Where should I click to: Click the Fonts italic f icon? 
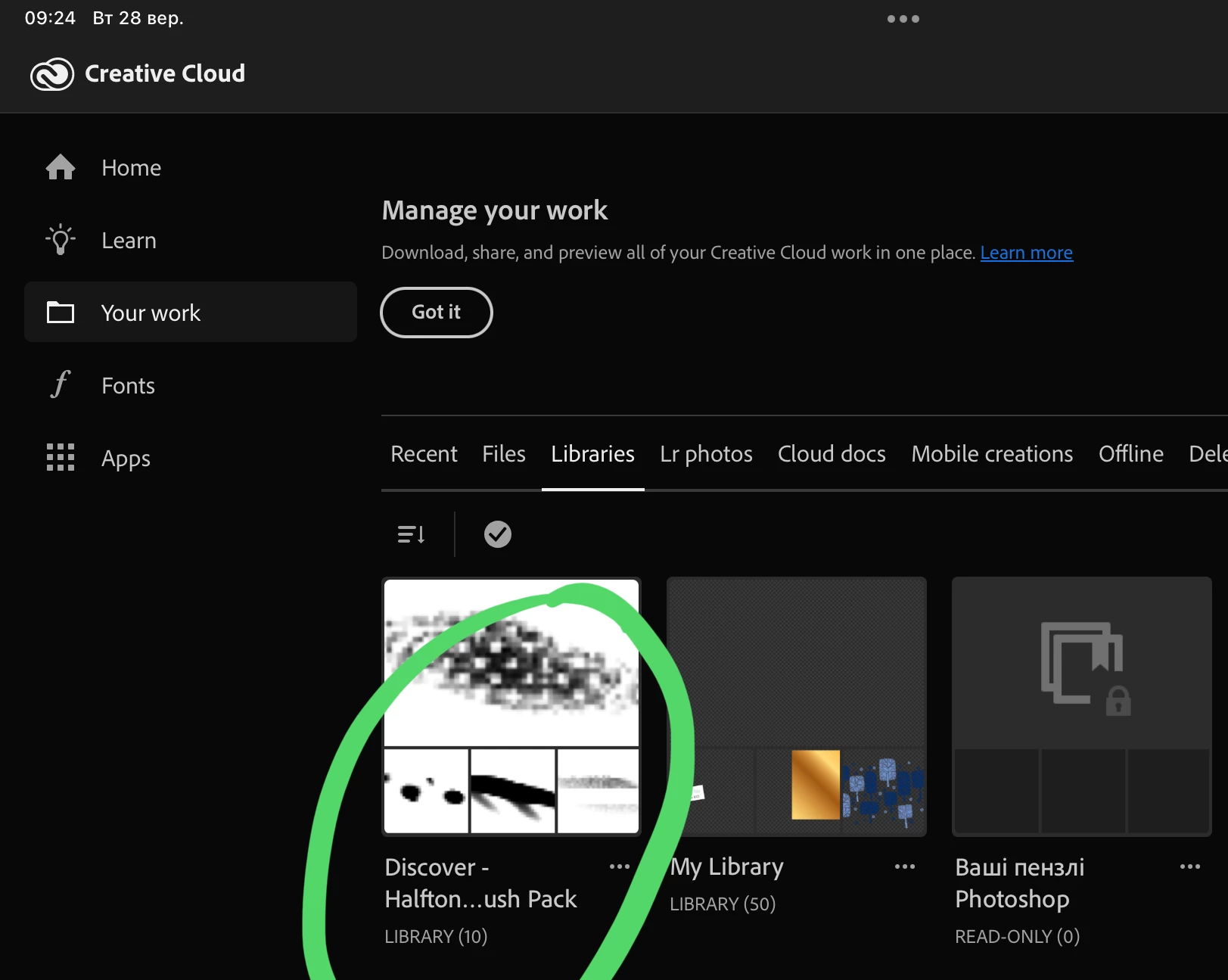[61, 384]
